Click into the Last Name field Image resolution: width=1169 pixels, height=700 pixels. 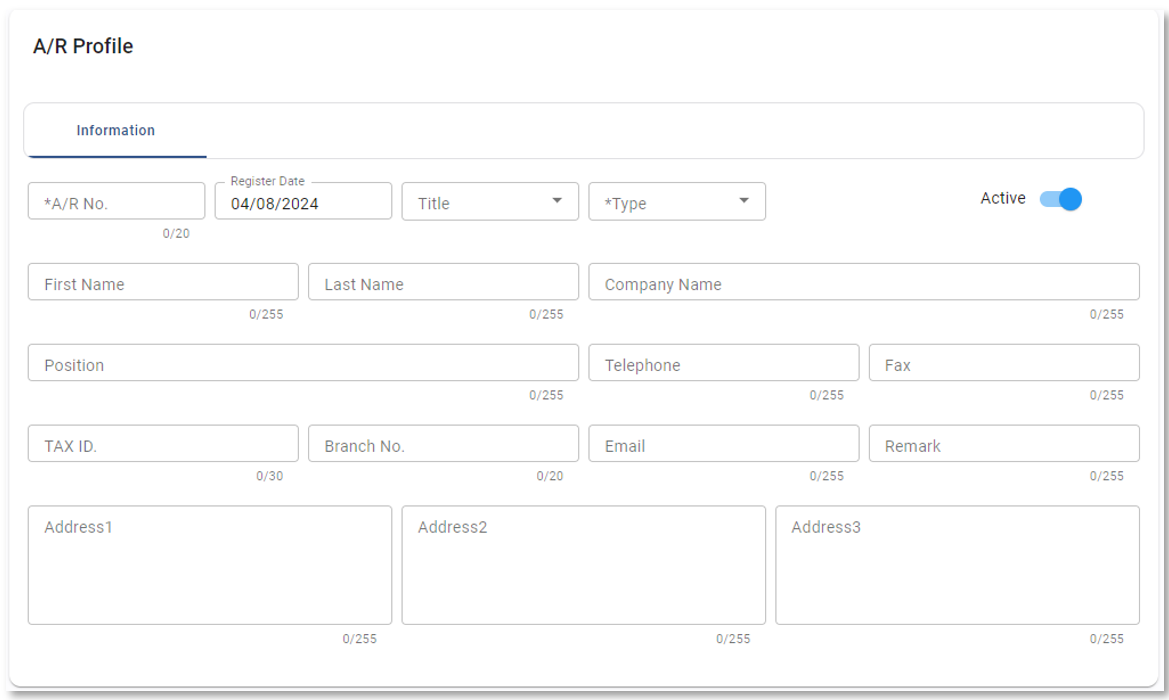[443, 283]
